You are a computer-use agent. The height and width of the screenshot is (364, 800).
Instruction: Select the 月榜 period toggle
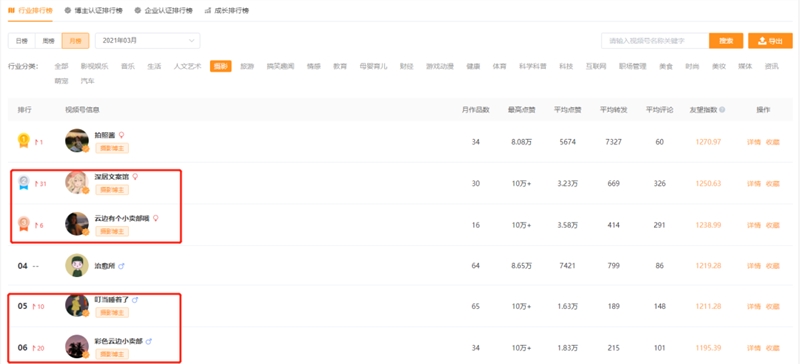coord(76,41)
